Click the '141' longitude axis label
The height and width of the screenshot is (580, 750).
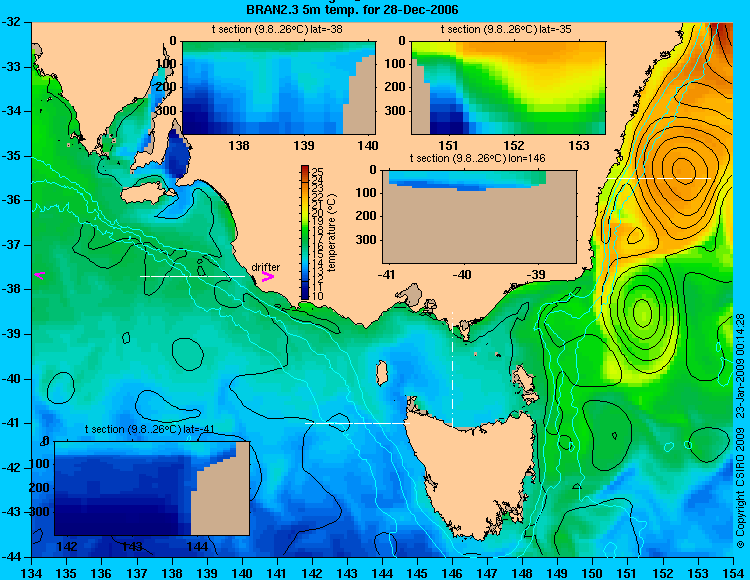277,573
